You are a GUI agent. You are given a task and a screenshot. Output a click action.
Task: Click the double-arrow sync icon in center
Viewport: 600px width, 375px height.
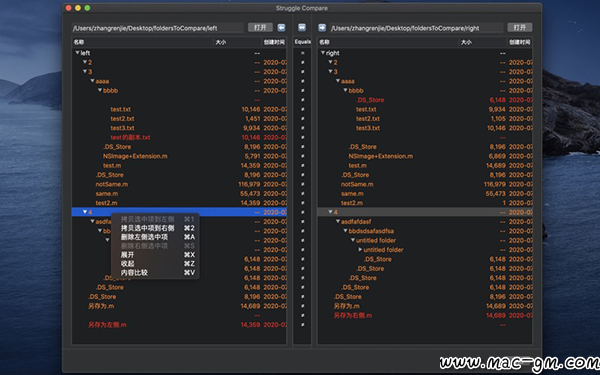302,28
